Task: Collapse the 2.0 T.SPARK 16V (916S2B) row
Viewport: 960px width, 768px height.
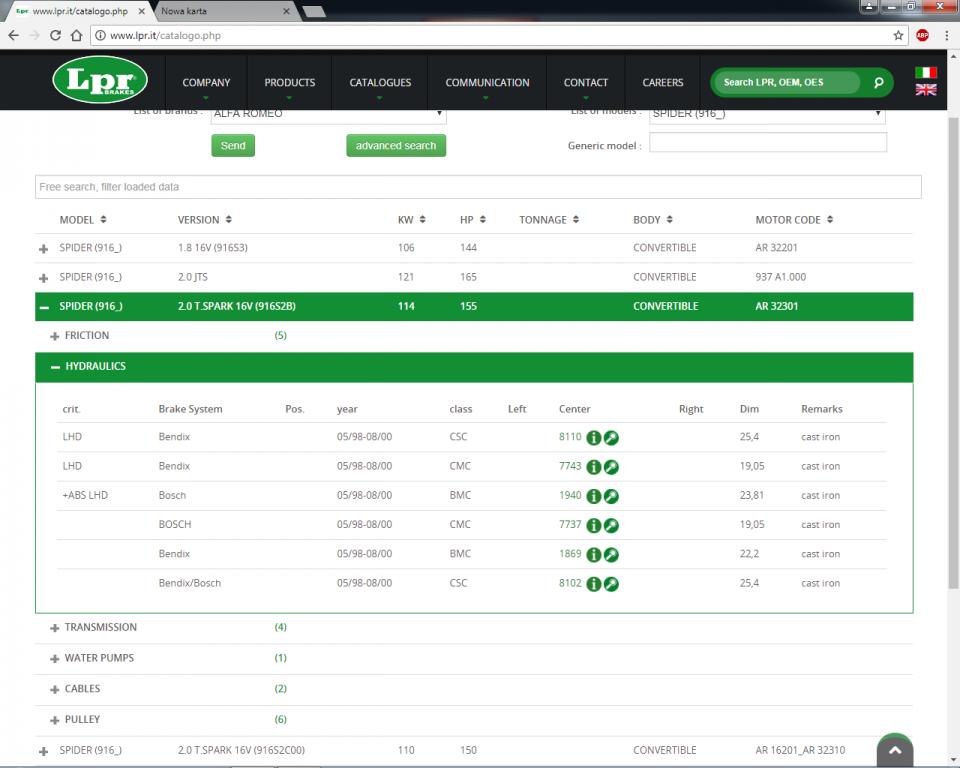Action: click(x=44, y=307)
